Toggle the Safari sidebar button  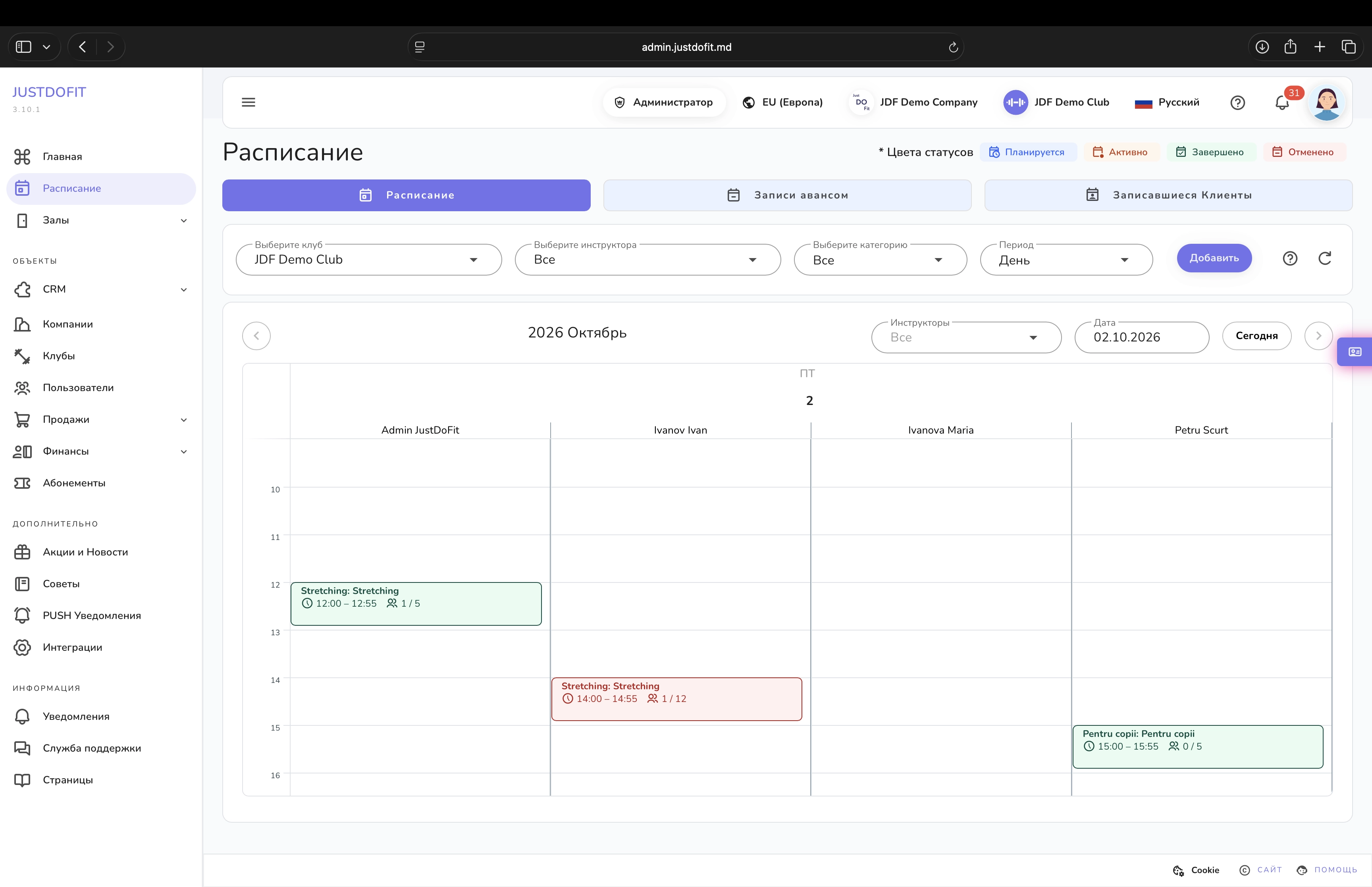tap(23, 47)
